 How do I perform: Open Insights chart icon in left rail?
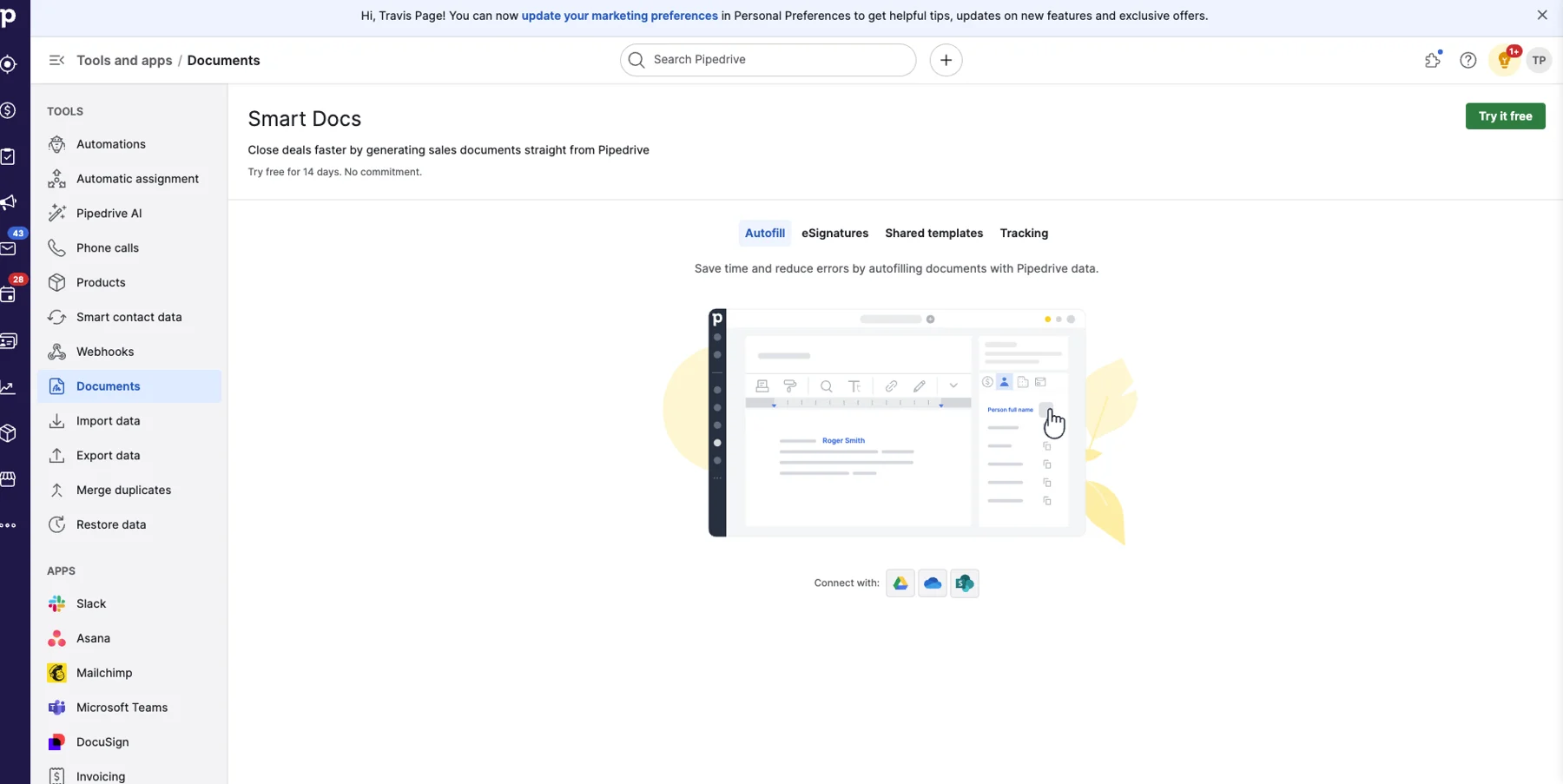(x=8, y=387)
